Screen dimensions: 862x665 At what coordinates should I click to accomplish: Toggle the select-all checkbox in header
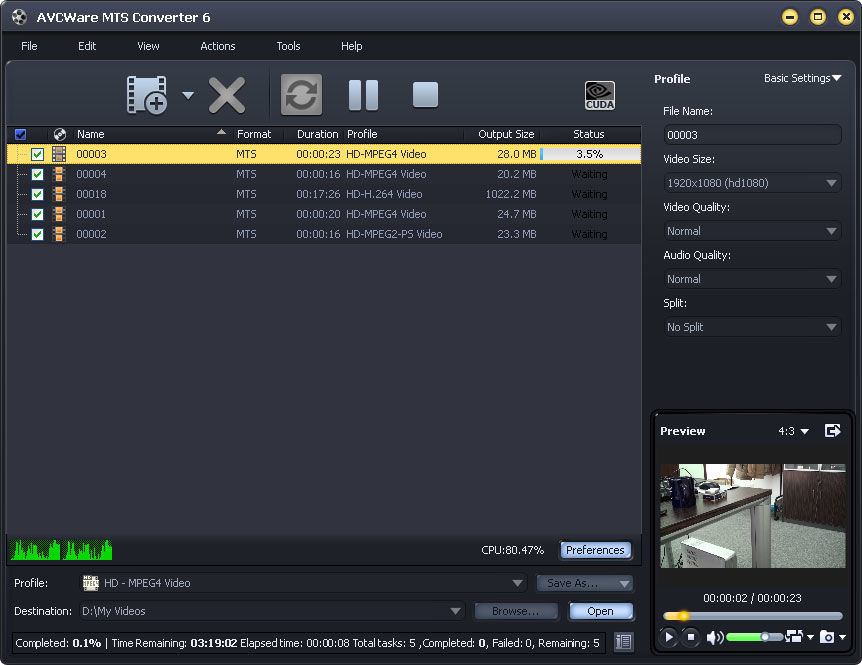click(x=20, y=134)
